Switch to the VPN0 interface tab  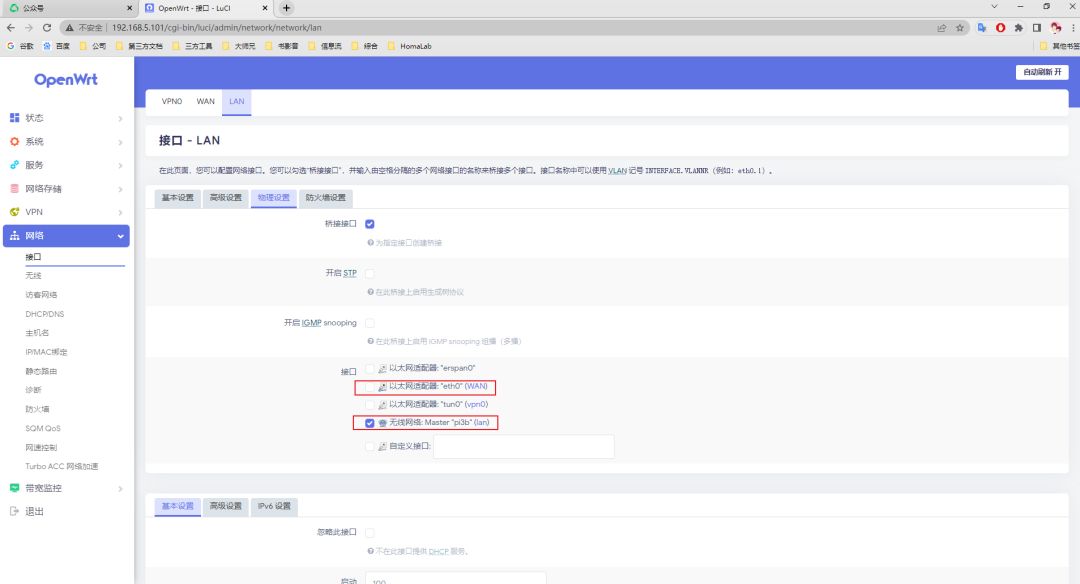coord(172,101)
